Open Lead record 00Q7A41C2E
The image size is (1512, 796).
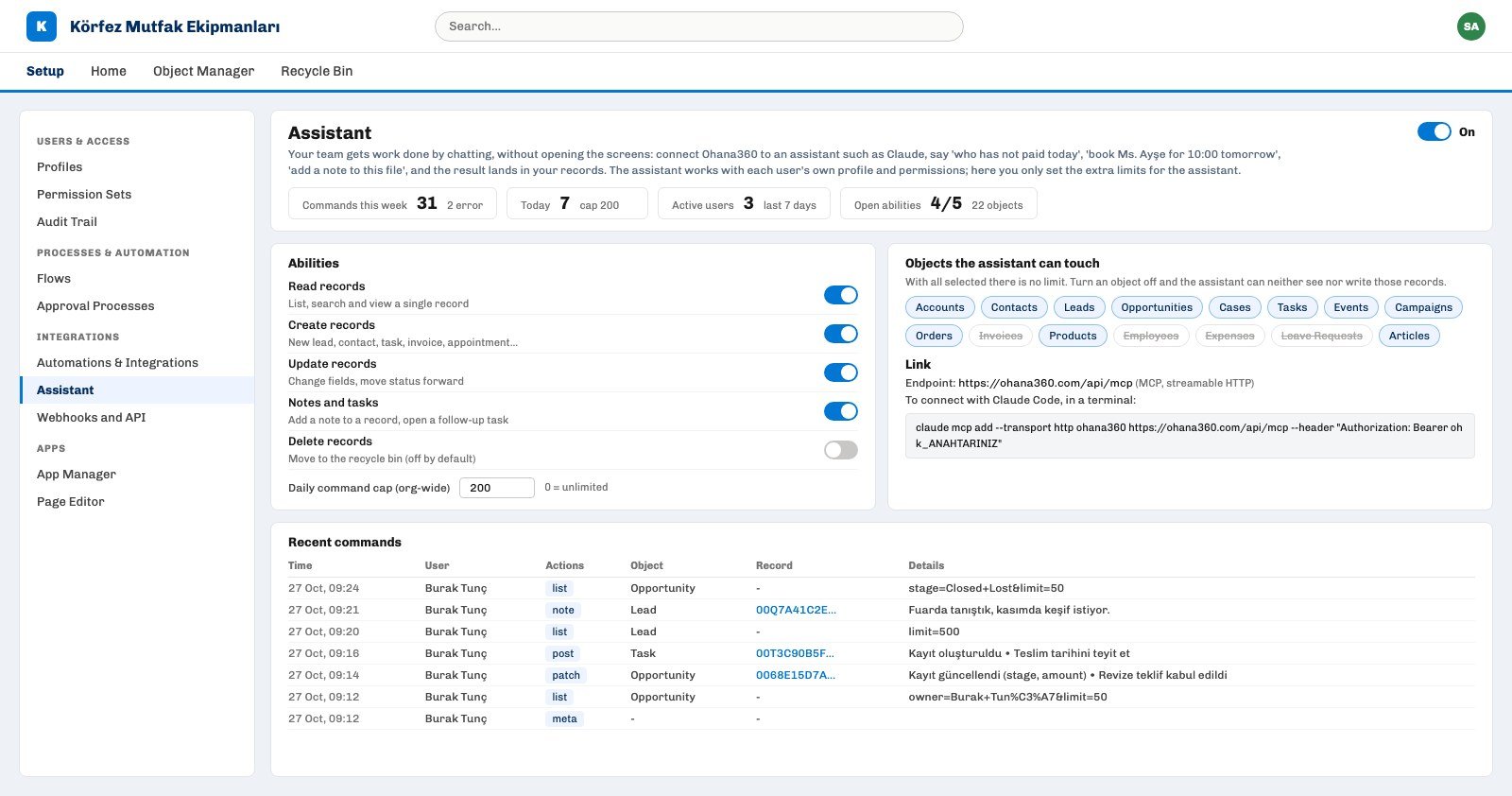[796, 610]
